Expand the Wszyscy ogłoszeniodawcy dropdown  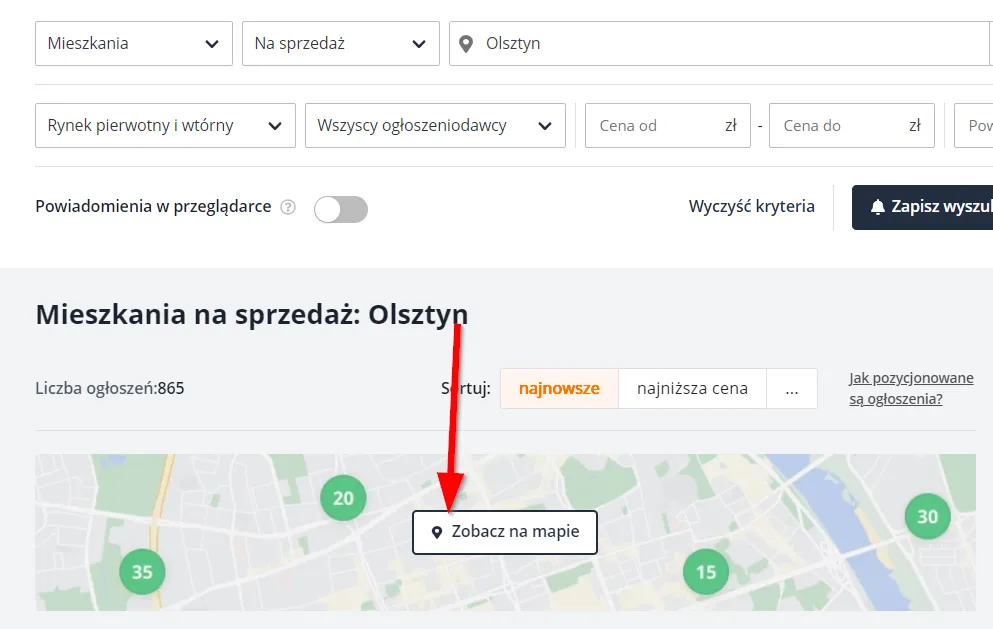tap(435, 124)
